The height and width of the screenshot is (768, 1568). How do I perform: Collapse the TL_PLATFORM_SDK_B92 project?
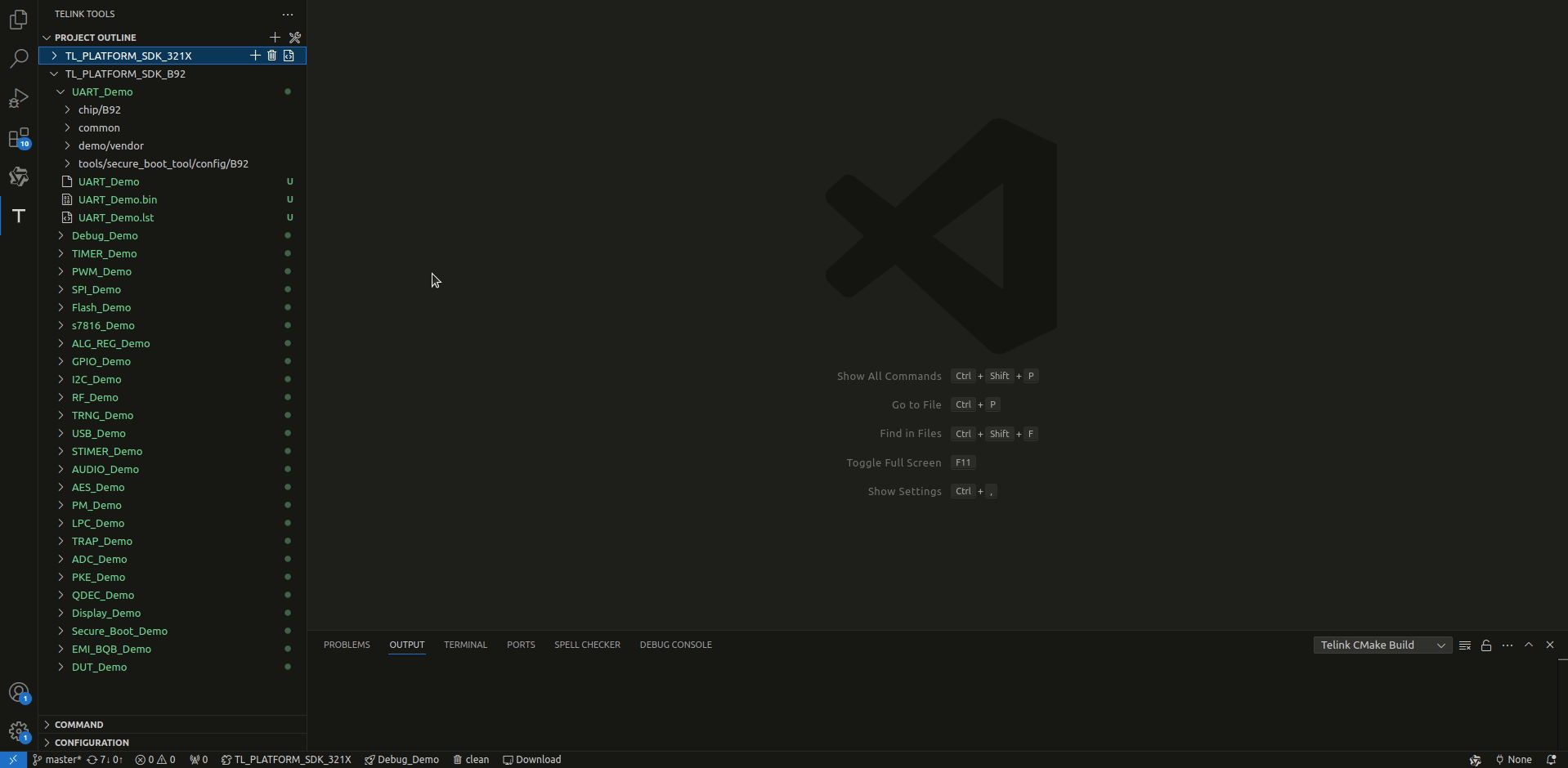point(54,74)
